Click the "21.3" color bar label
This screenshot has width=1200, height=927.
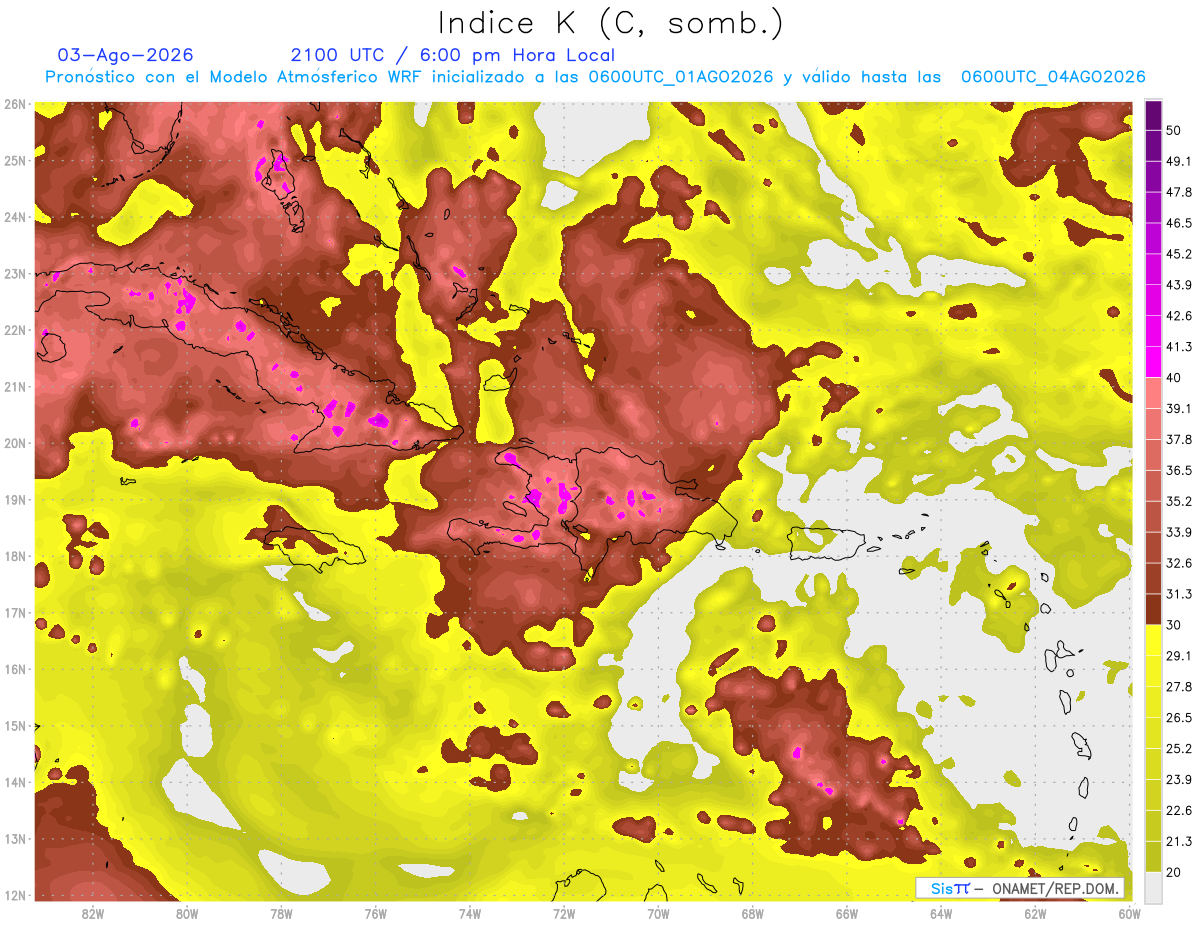pos(1179,842)
